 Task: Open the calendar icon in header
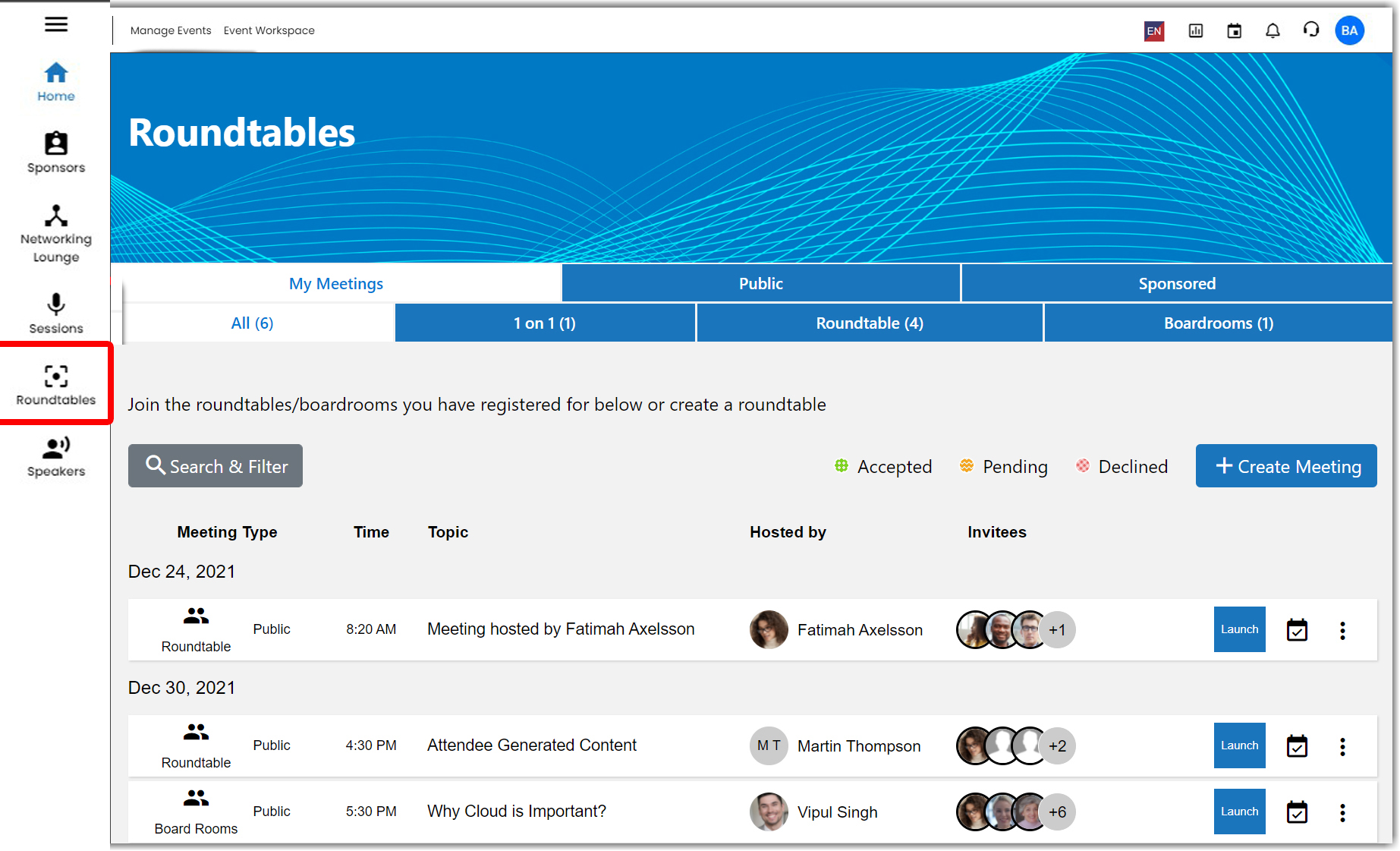pyautogui.click(x=1234, y=30)
